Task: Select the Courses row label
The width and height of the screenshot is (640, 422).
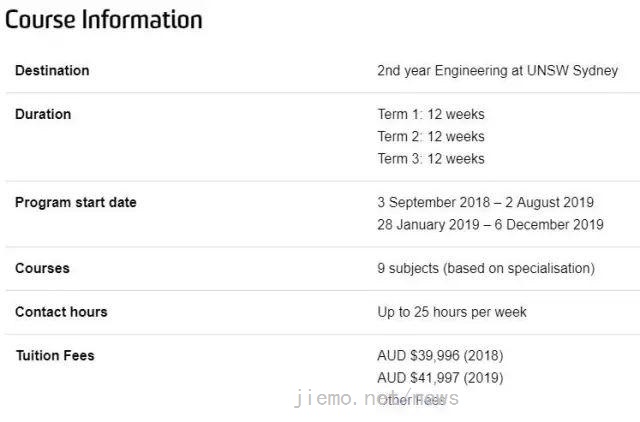Action: tap(42, 268)
